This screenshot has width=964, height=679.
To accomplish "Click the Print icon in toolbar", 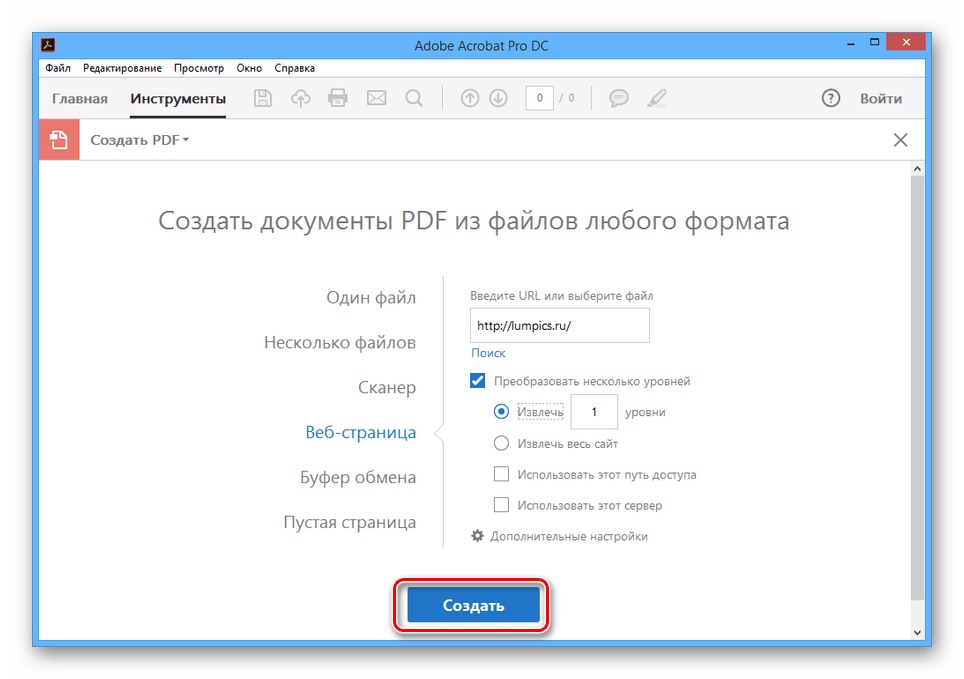I will 338,98.
